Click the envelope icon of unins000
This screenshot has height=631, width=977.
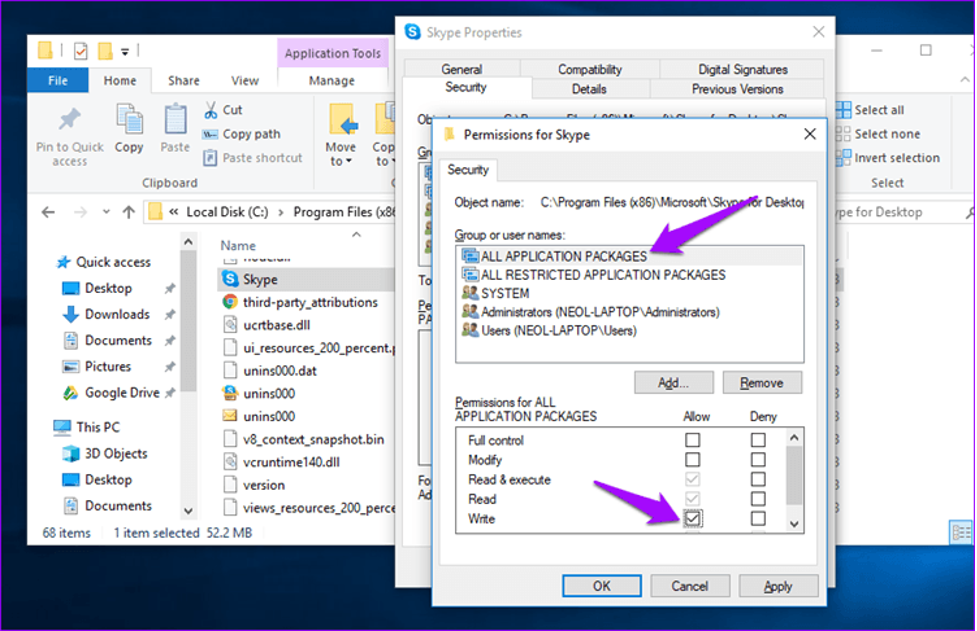coord(230,415)
